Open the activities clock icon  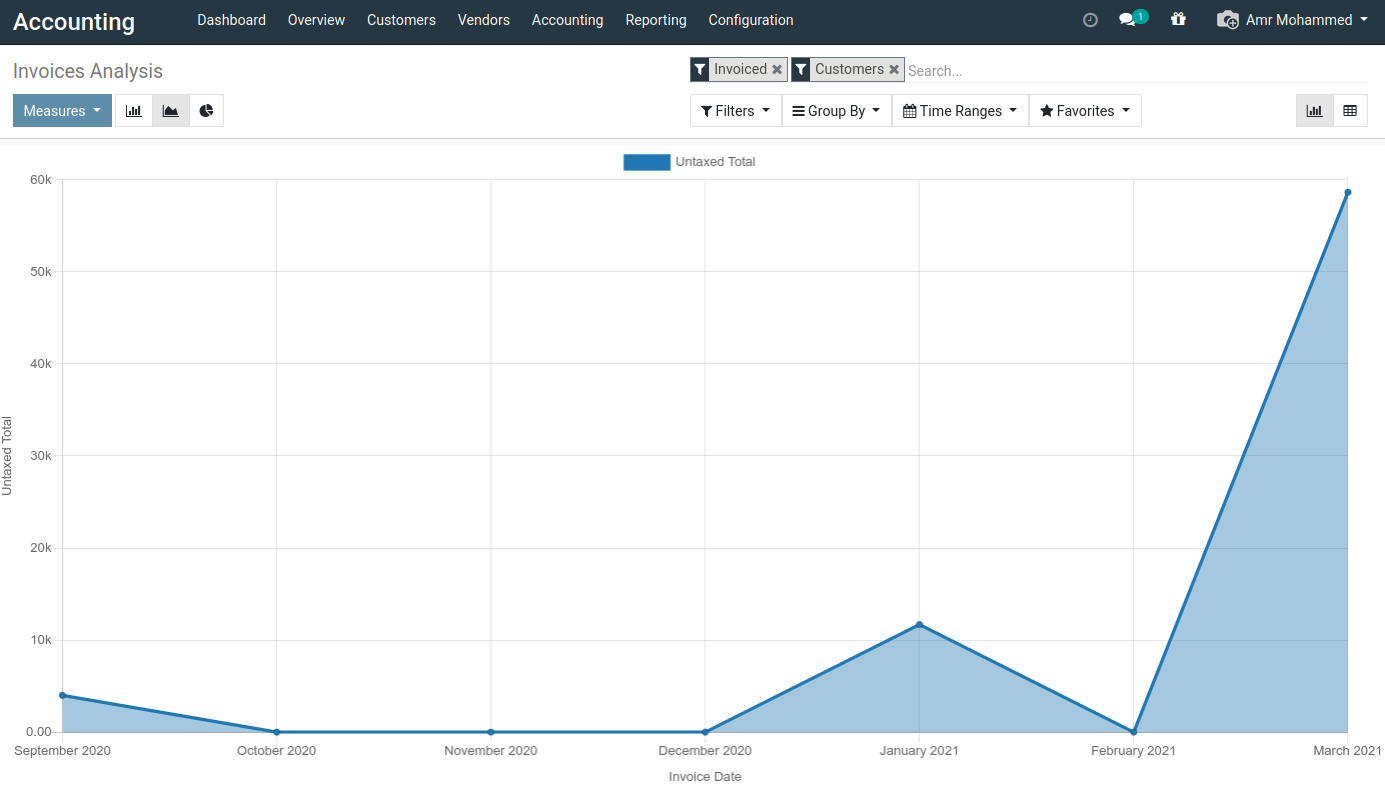point(1090,20)
